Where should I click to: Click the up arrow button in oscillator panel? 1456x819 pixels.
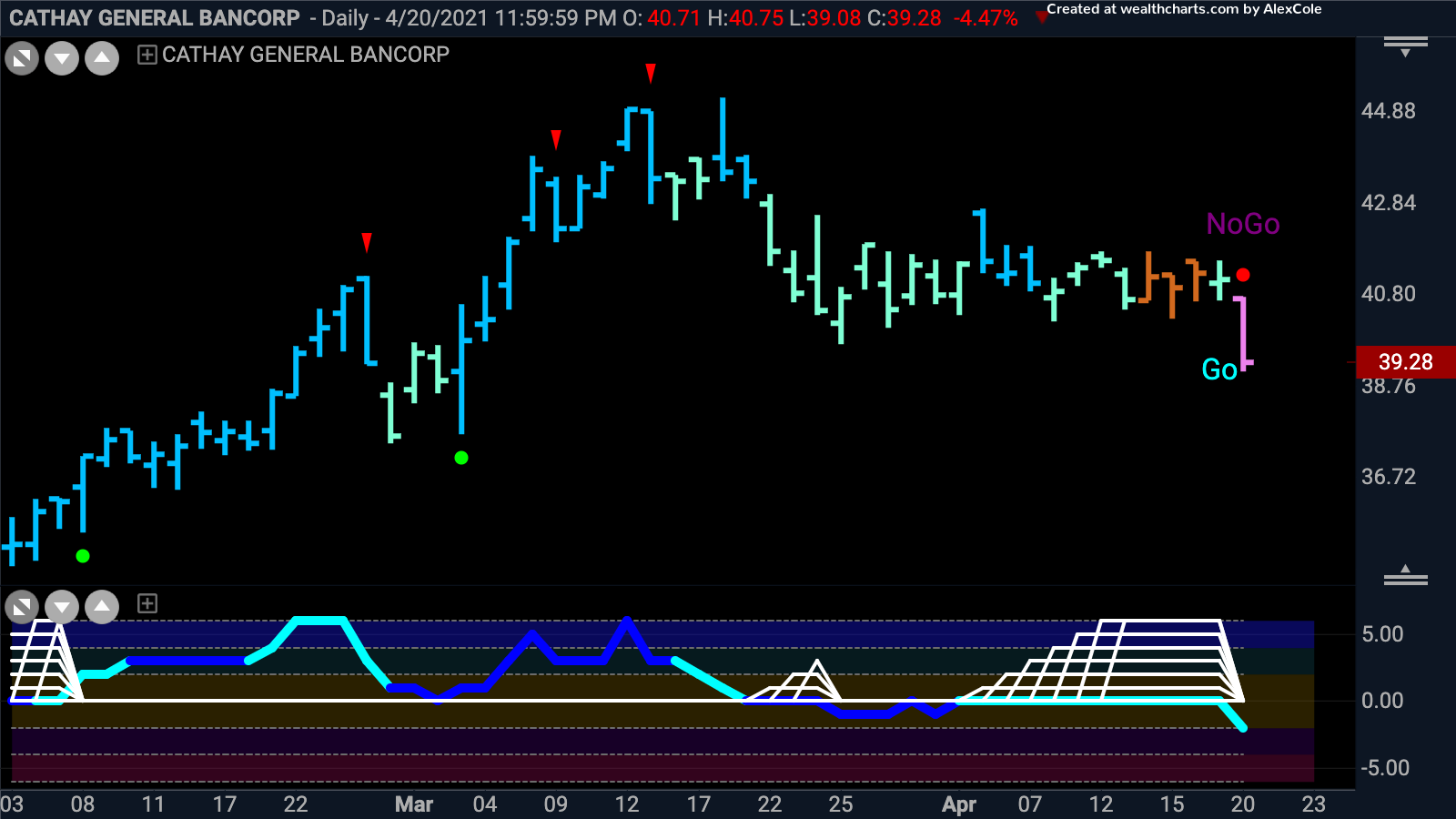102,607
